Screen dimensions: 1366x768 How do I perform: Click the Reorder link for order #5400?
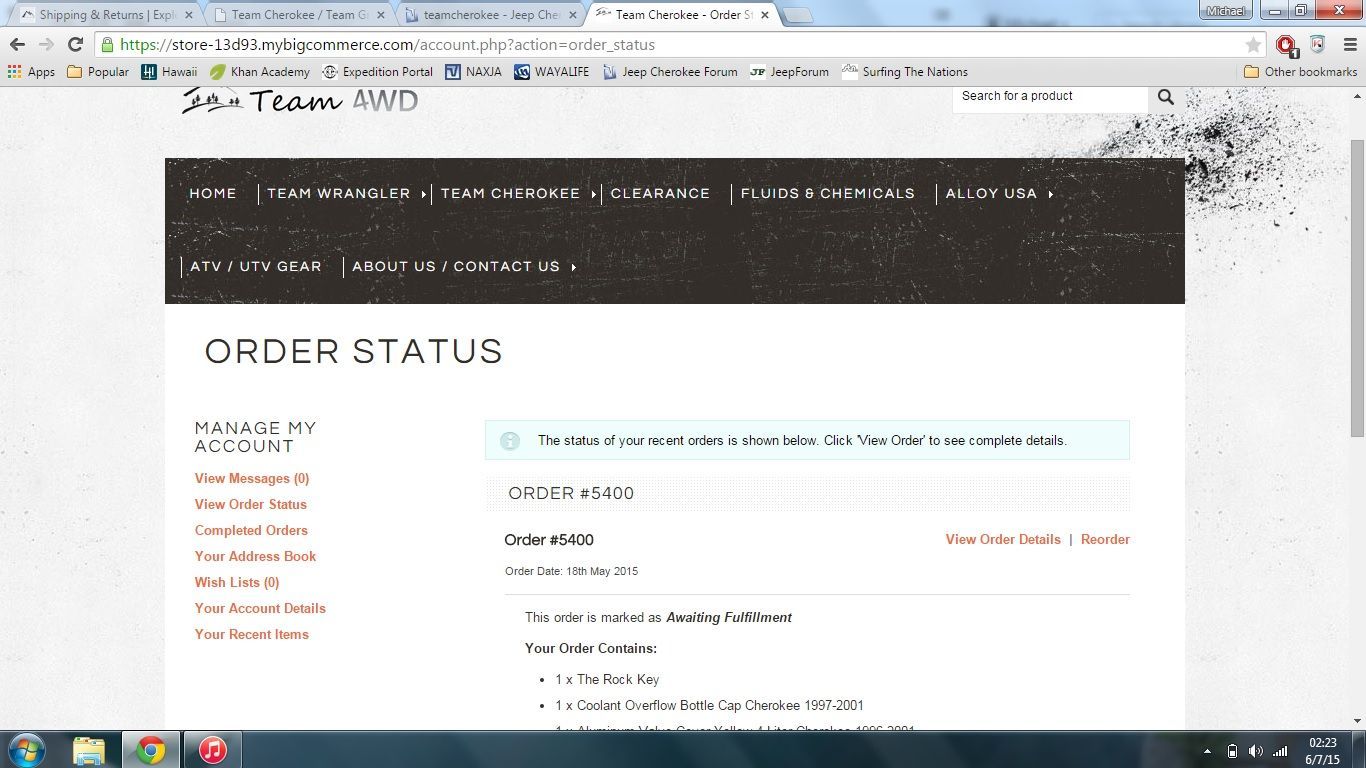pyautogui.click(x=1105, y=539)
